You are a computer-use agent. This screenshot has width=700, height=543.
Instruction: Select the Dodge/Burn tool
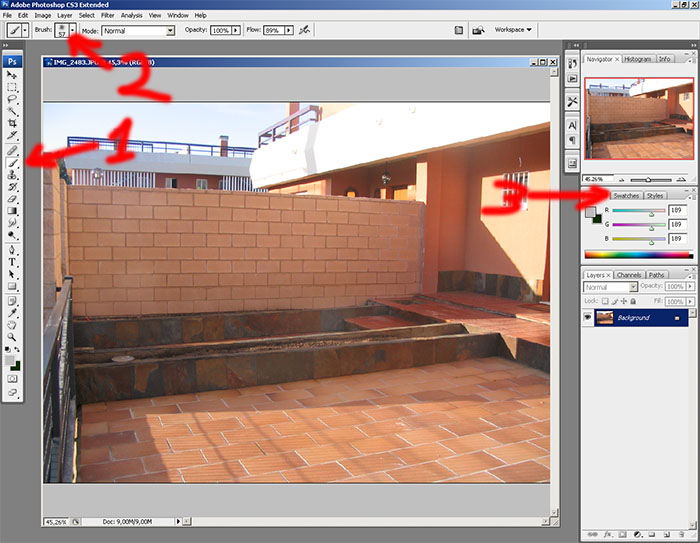[12, 234]
